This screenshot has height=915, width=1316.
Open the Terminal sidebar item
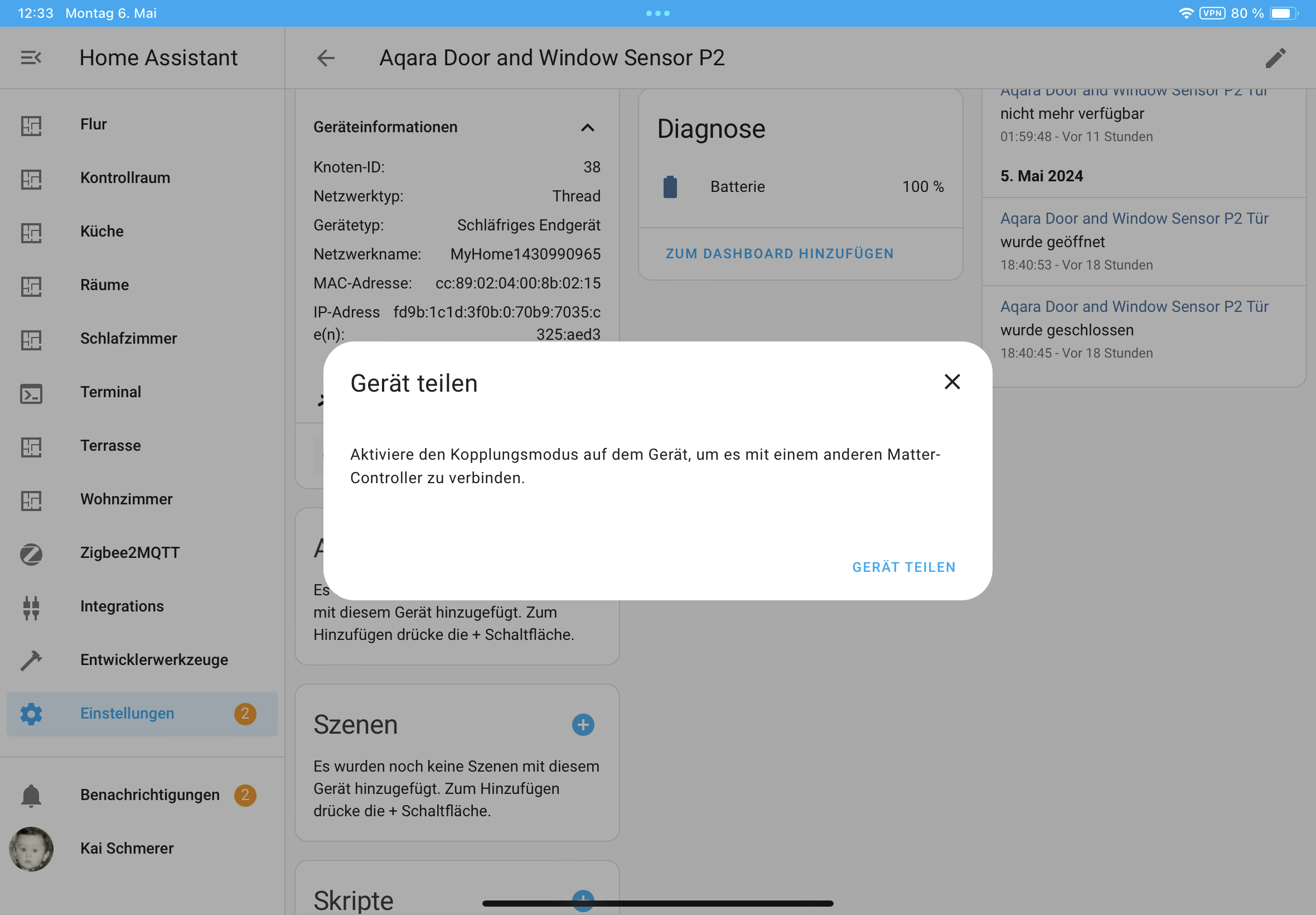pyautogui.click(x=110, y=392)
